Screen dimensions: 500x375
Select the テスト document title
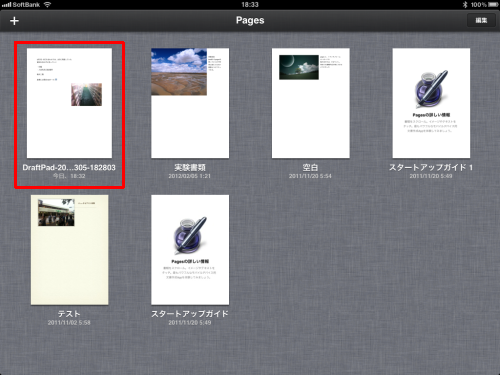[69, 314]
